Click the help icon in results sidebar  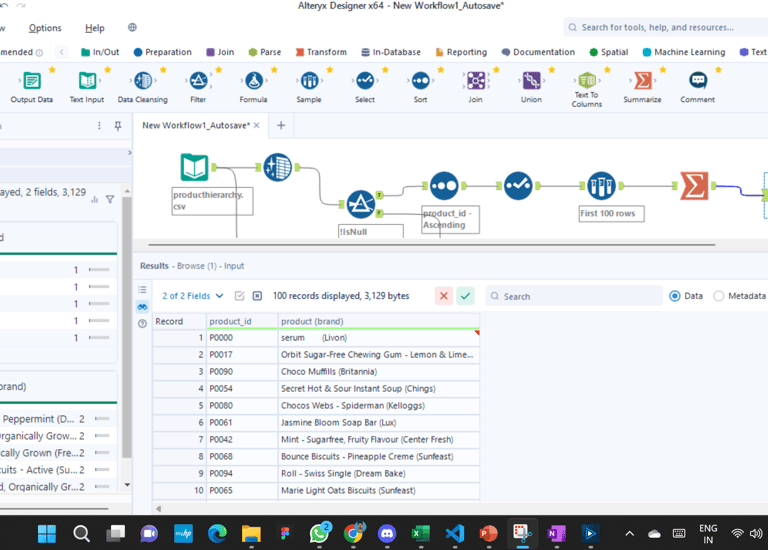click(143, 324)
